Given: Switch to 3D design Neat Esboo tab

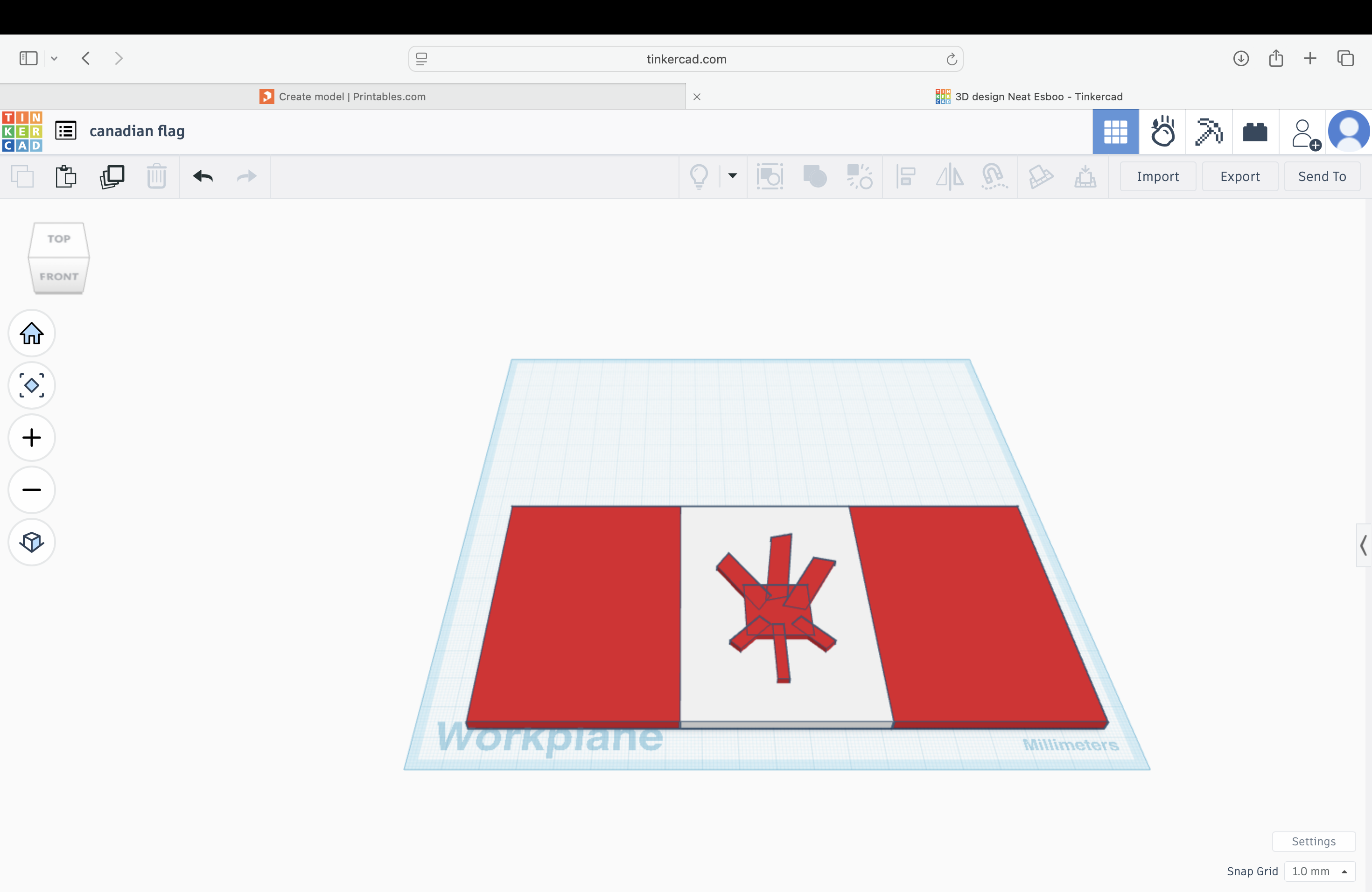Looking at the screenshot, I should pyautogui.click(x=1029, y=96).
